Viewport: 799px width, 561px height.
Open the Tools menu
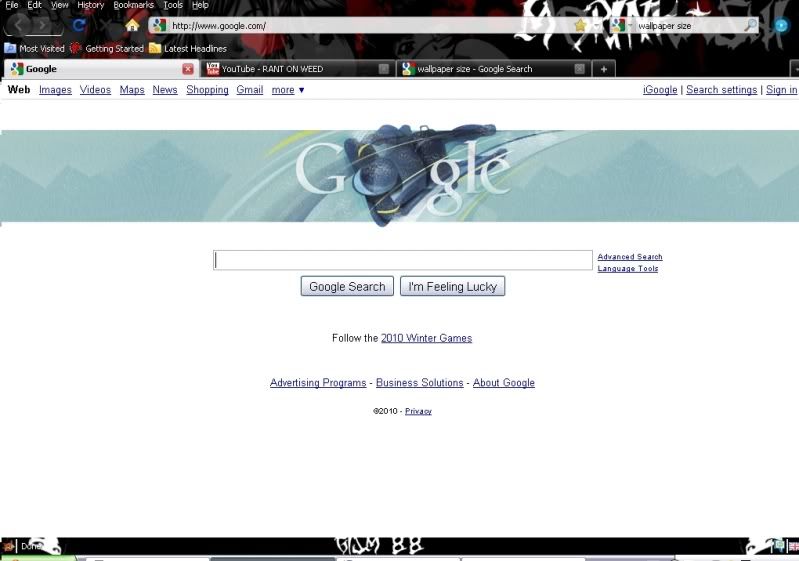173,5
